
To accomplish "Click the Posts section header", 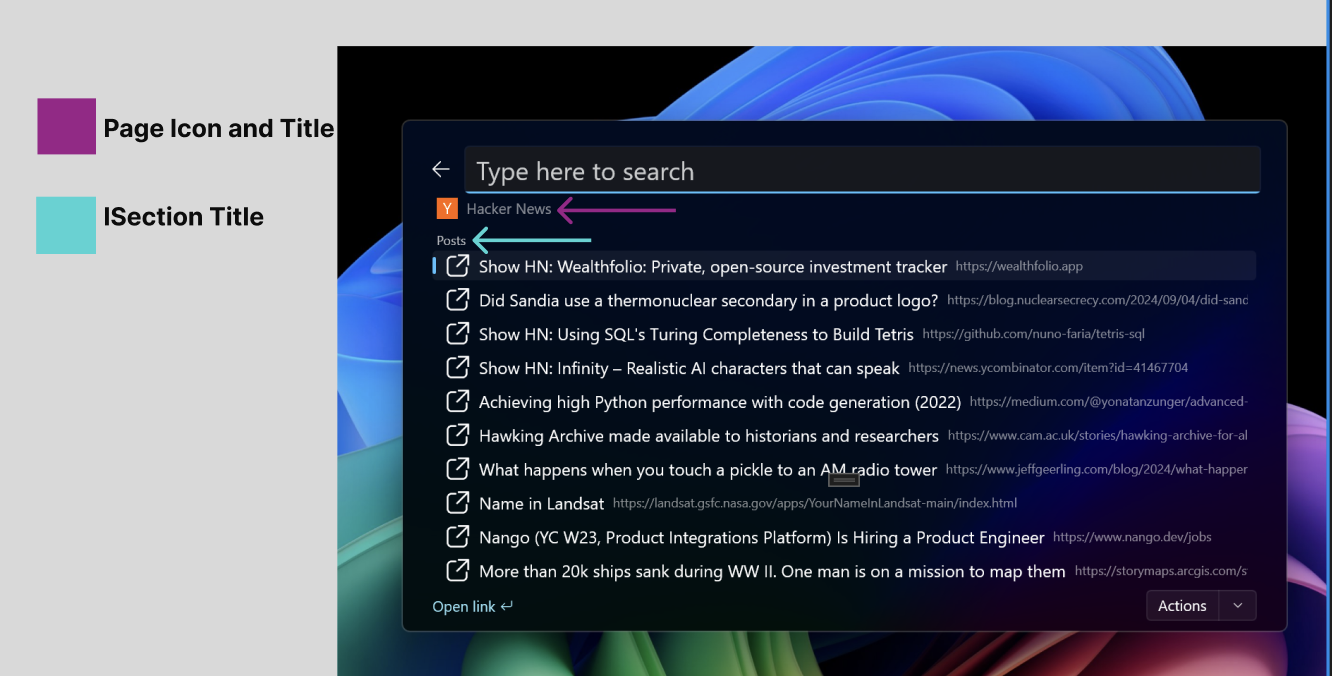I will (451, 241).
